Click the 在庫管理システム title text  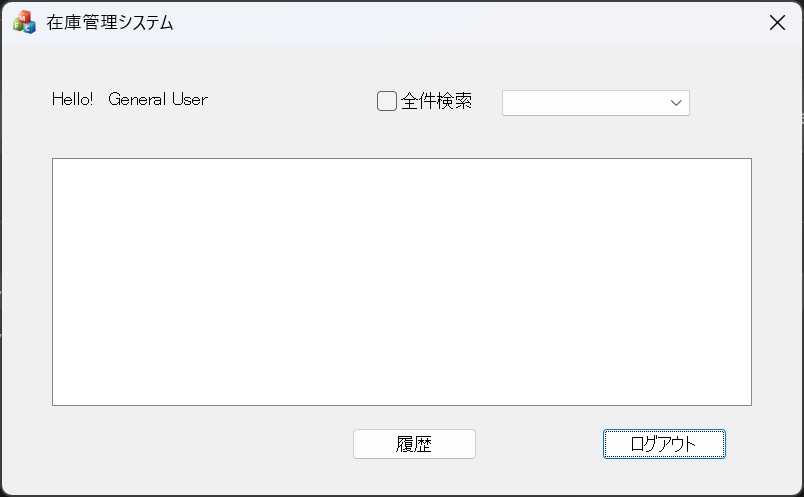(x=110, y=23)
